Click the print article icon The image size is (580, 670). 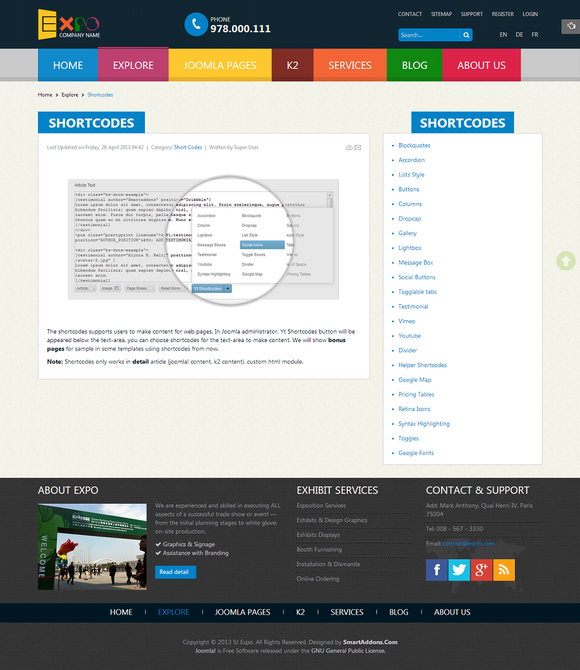(x=349, y=147)
